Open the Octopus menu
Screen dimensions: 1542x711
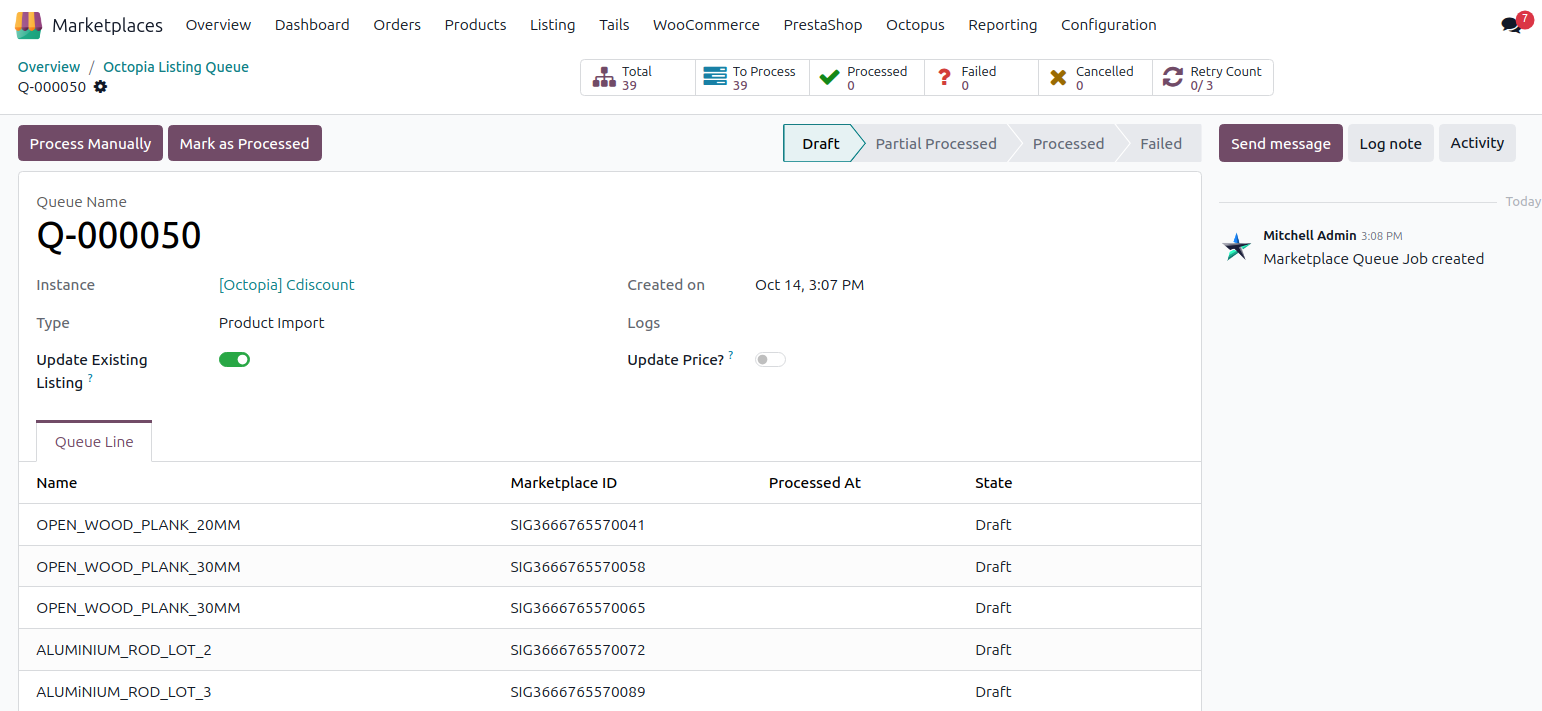(x=915, y=25)
